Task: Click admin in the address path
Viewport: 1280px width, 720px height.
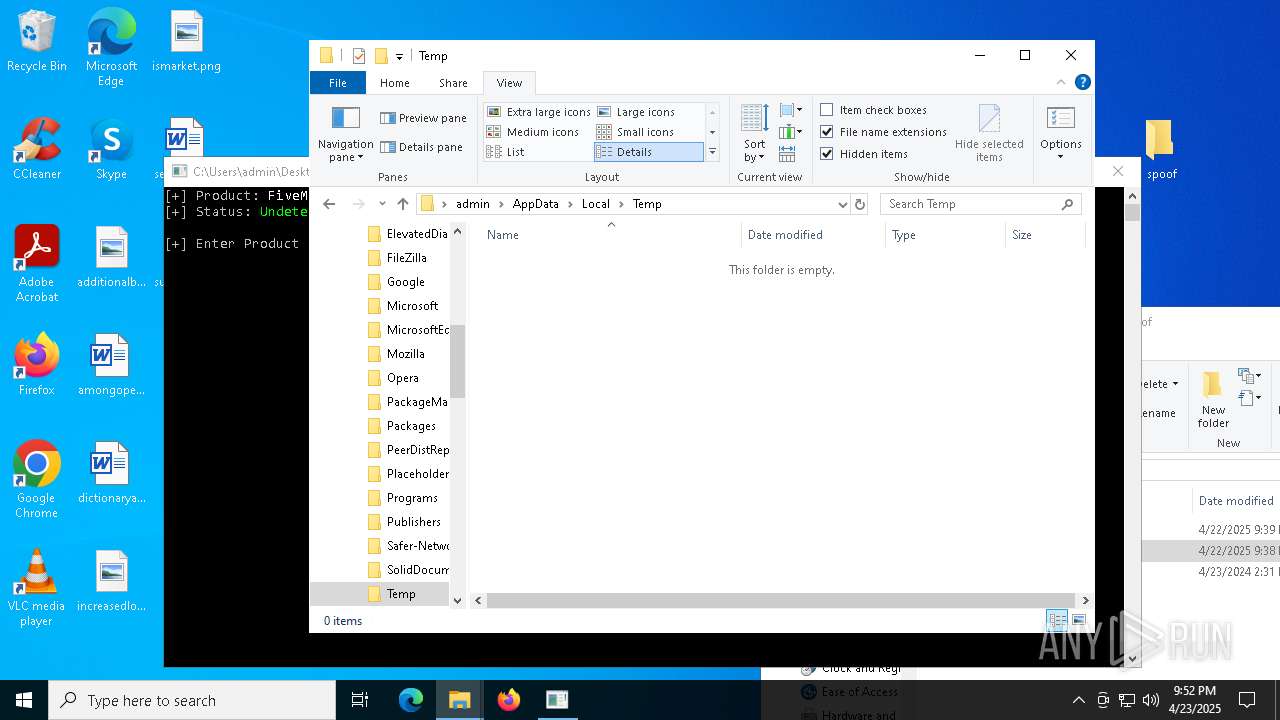Action: [473, 204]
